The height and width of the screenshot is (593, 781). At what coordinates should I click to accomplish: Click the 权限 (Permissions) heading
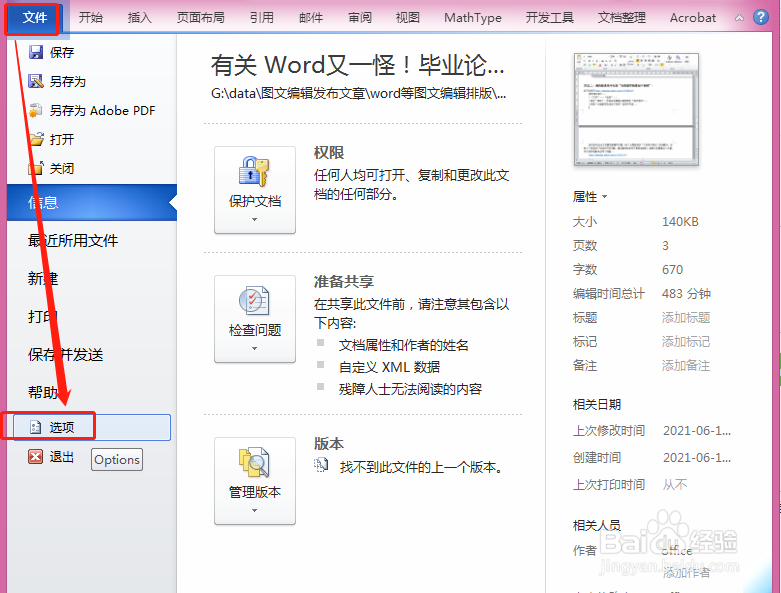click(329, 152)
